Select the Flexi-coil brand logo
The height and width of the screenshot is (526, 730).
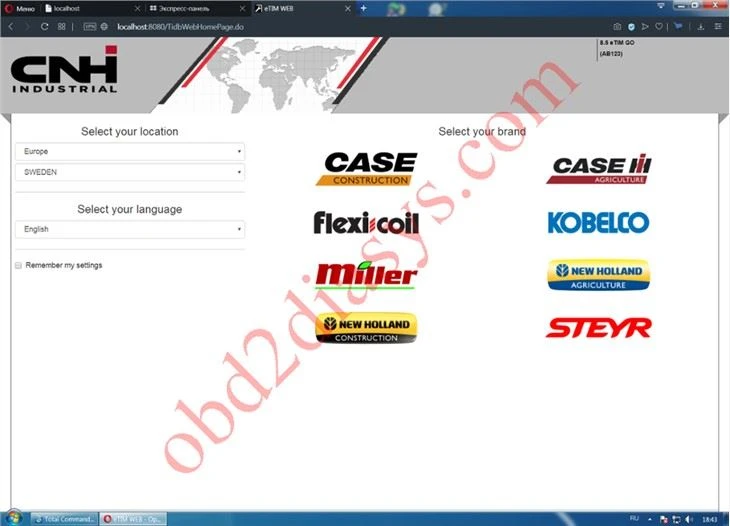pyautogui.click(x=366, y=223)
